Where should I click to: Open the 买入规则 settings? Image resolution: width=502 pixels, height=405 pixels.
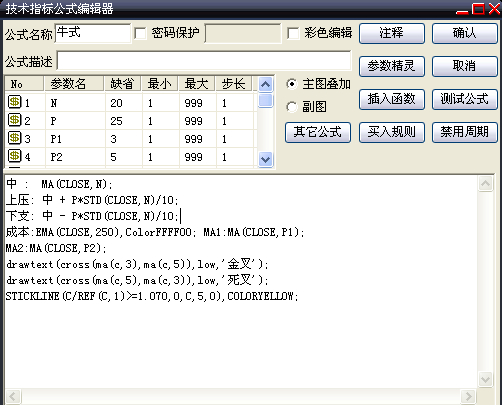pos(392,132)
